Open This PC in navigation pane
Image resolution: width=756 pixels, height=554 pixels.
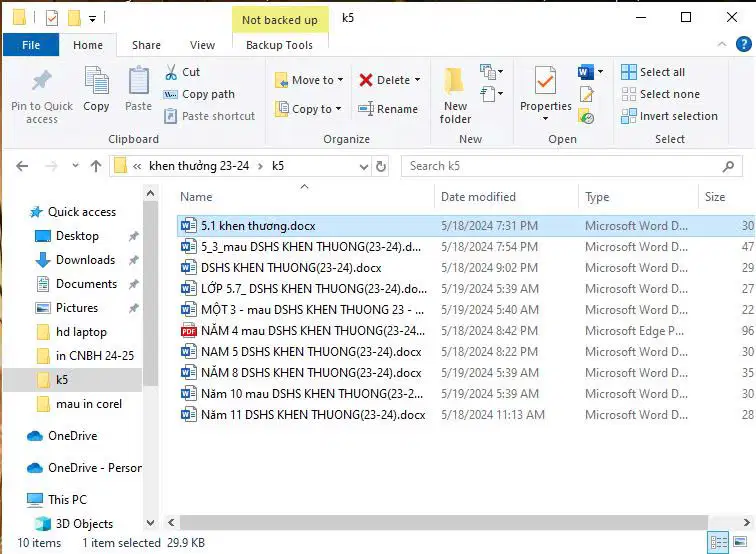pyautogui.click(x=57, y=500)
